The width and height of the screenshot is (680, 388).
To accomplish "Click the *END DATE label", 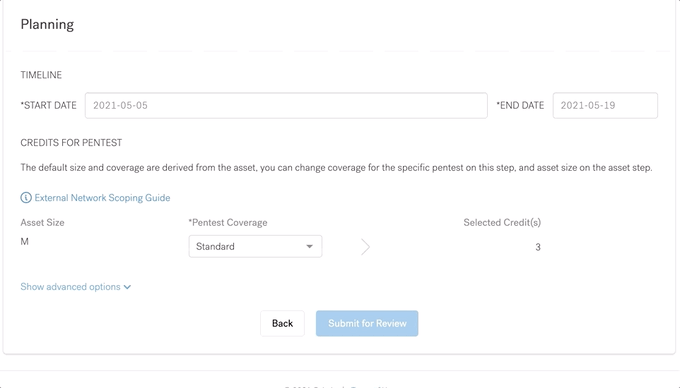I will [520, 105].
